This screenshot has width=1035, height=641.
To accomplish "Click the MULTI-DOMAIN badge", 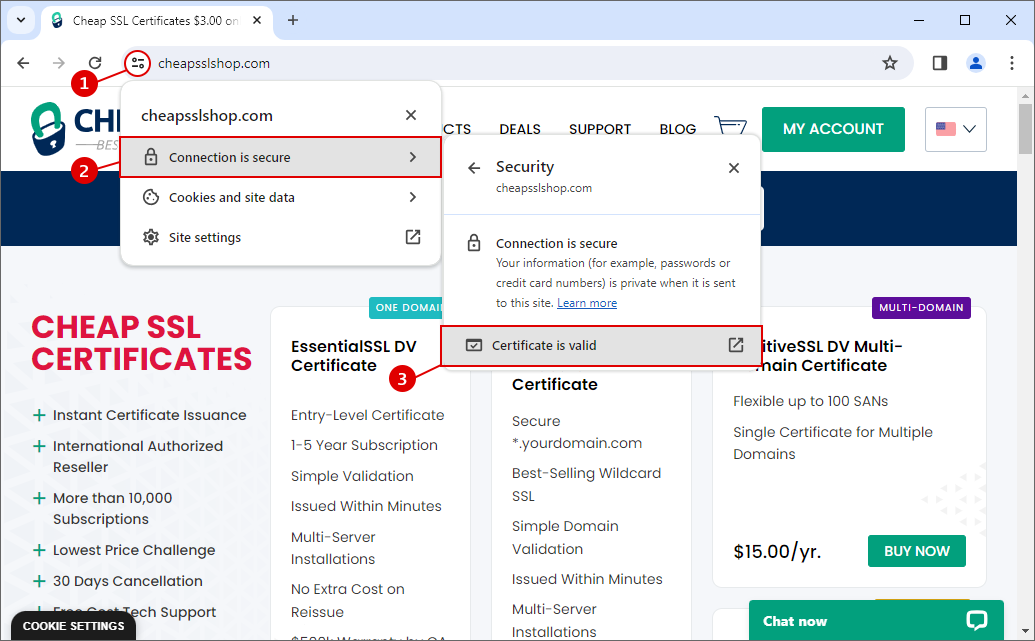I will pyautogui.click(x=921, y=308).
